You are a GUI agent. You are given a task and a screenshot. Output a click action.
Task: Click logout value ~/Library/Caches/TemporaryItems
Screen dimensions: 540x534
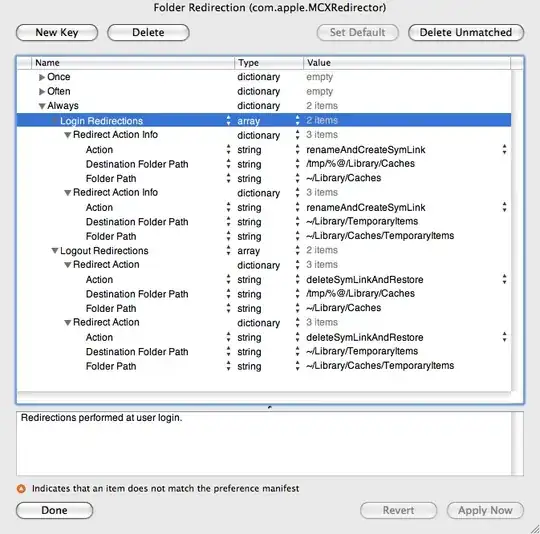[380, 366]
